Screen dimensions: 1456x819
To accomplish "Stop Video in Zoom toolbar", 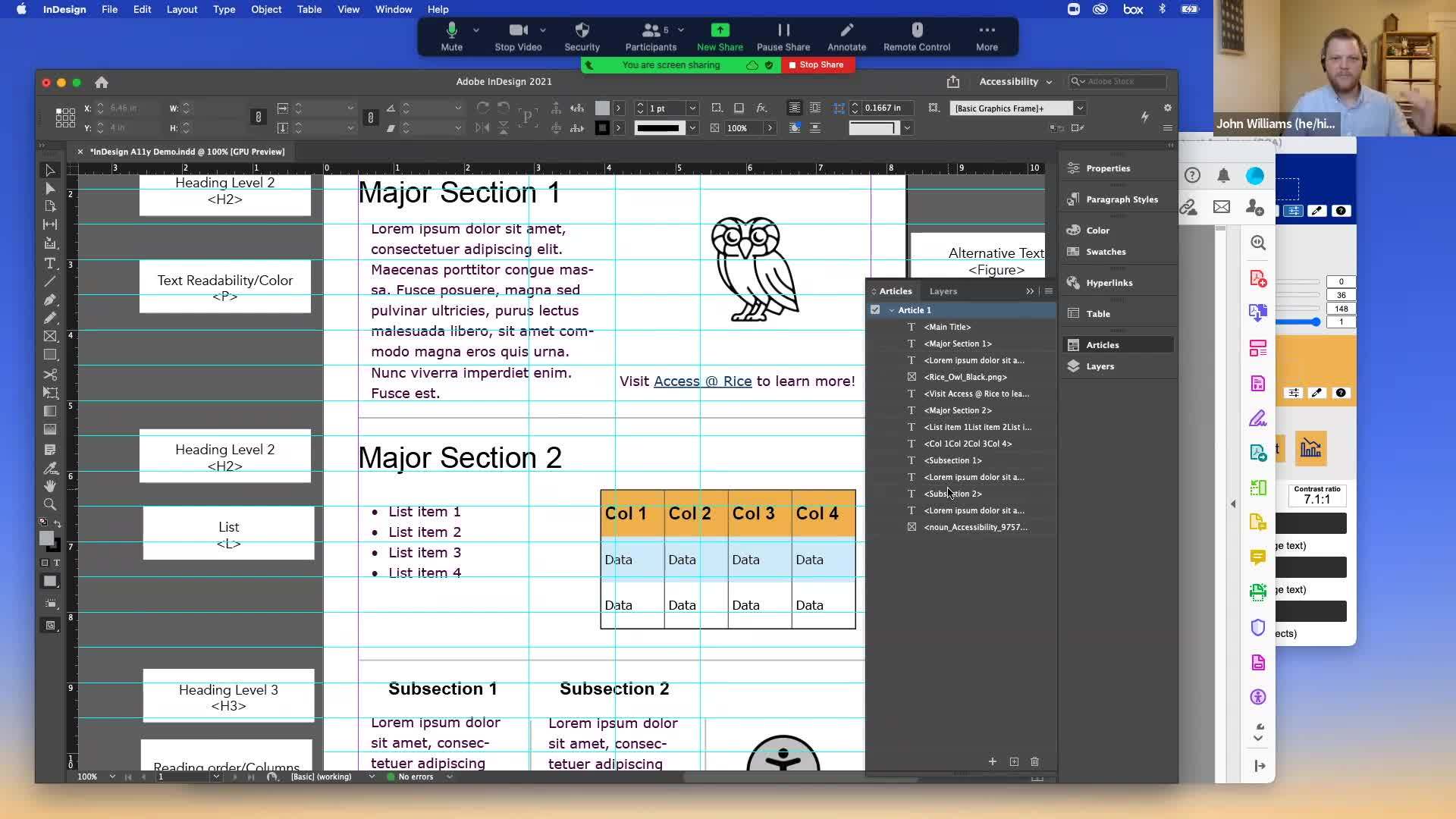I will (519, 36).
